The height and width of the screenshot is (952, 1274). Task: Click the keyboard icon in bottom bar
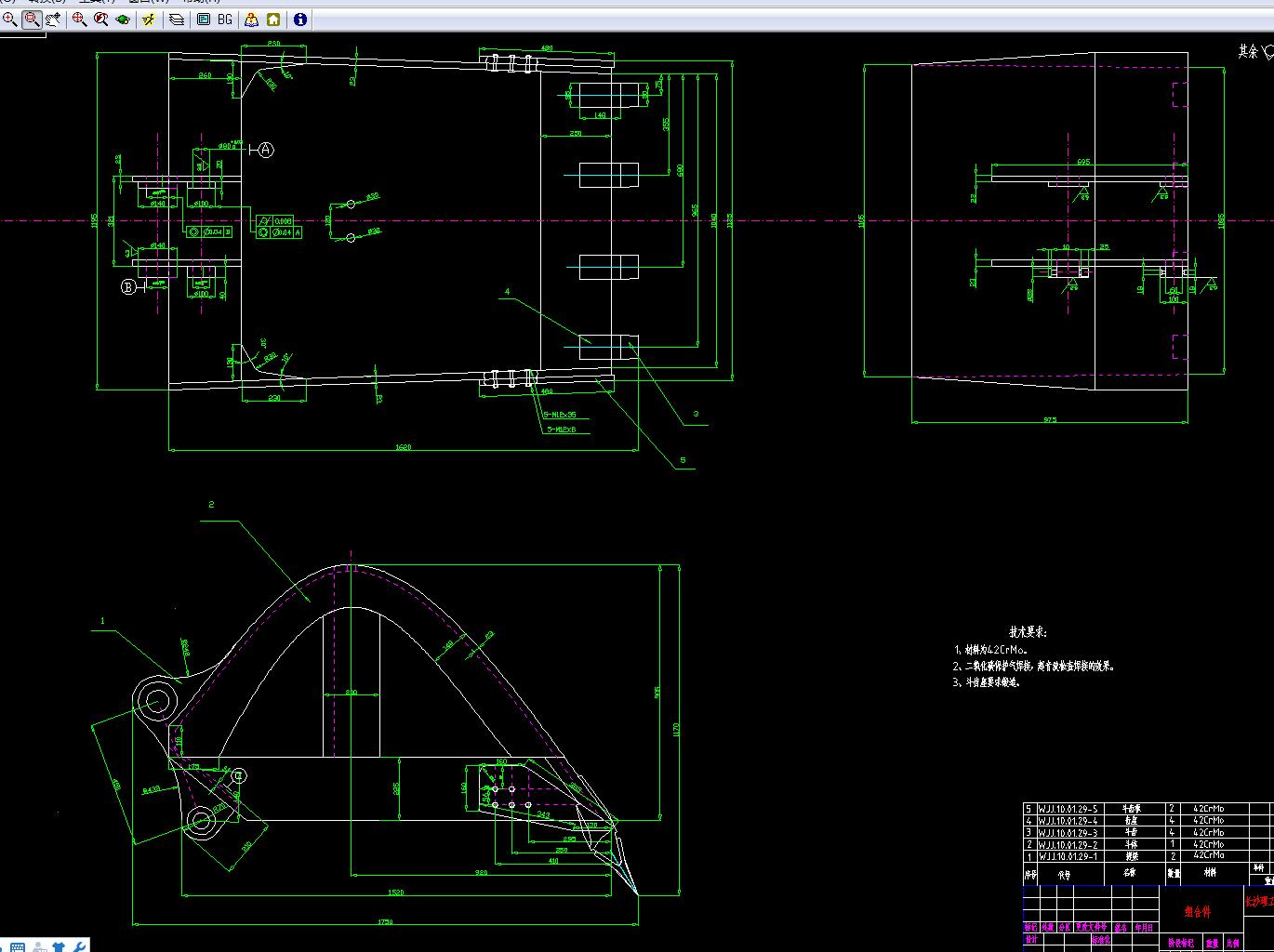click(x=18, y=946)
